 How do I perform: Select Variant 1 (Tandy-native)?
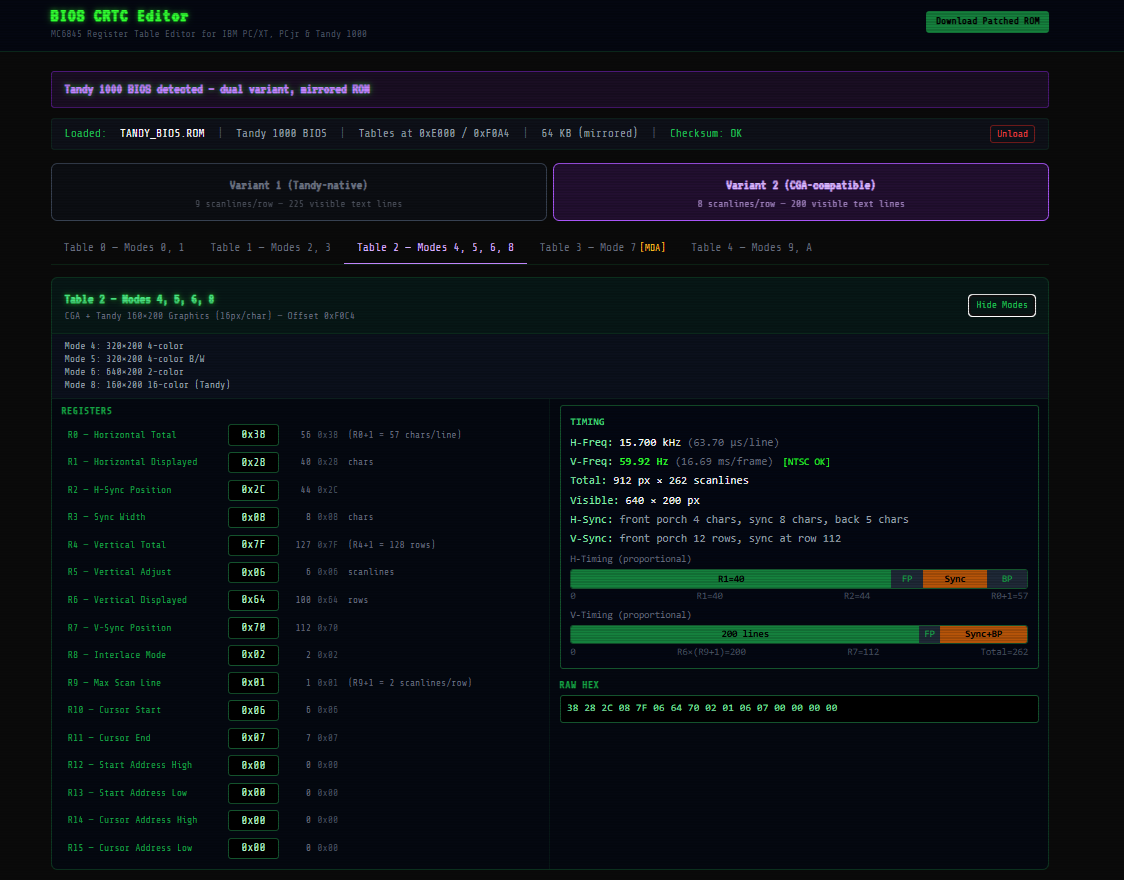(x=298, y=192)
